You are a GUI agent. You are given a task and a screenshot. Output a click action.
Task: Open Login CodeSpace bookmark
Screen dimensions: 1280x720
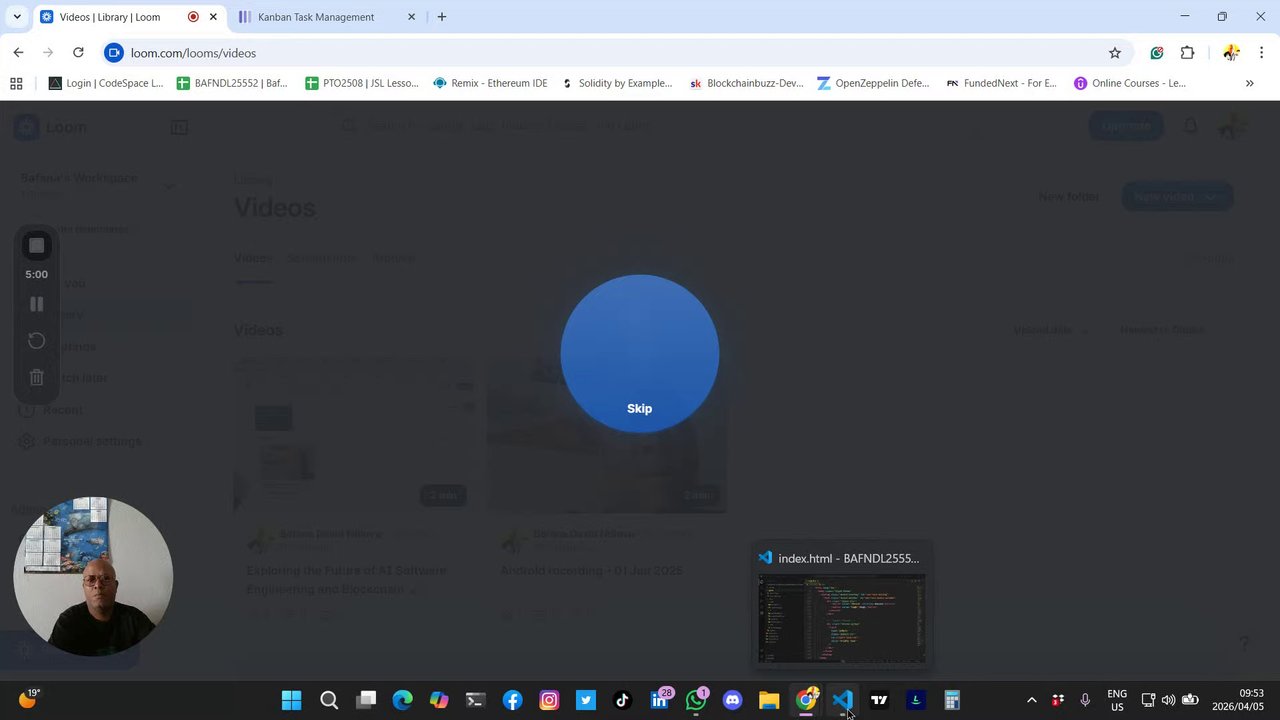[106, 83]
